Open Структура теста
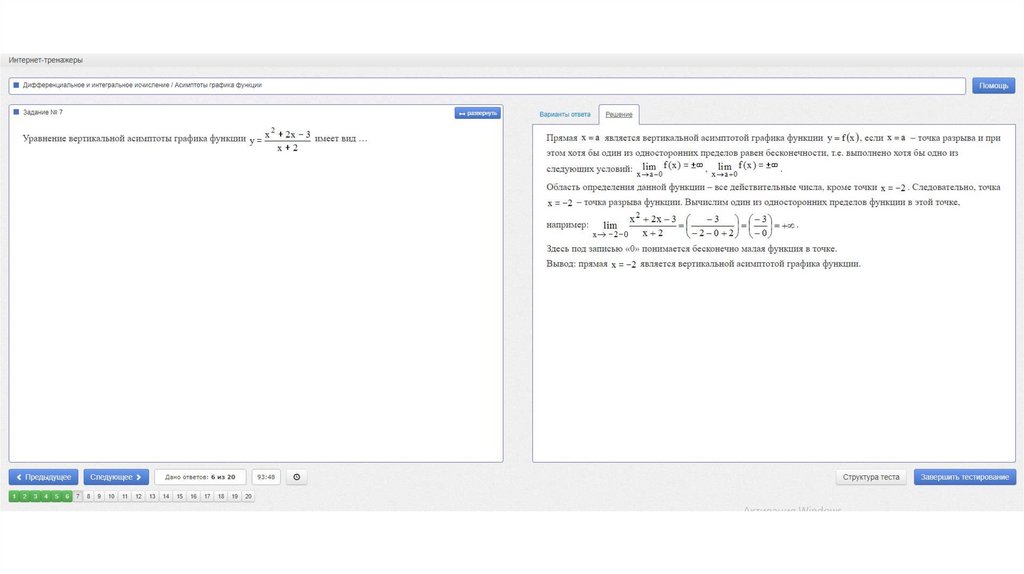 (871, 477)
